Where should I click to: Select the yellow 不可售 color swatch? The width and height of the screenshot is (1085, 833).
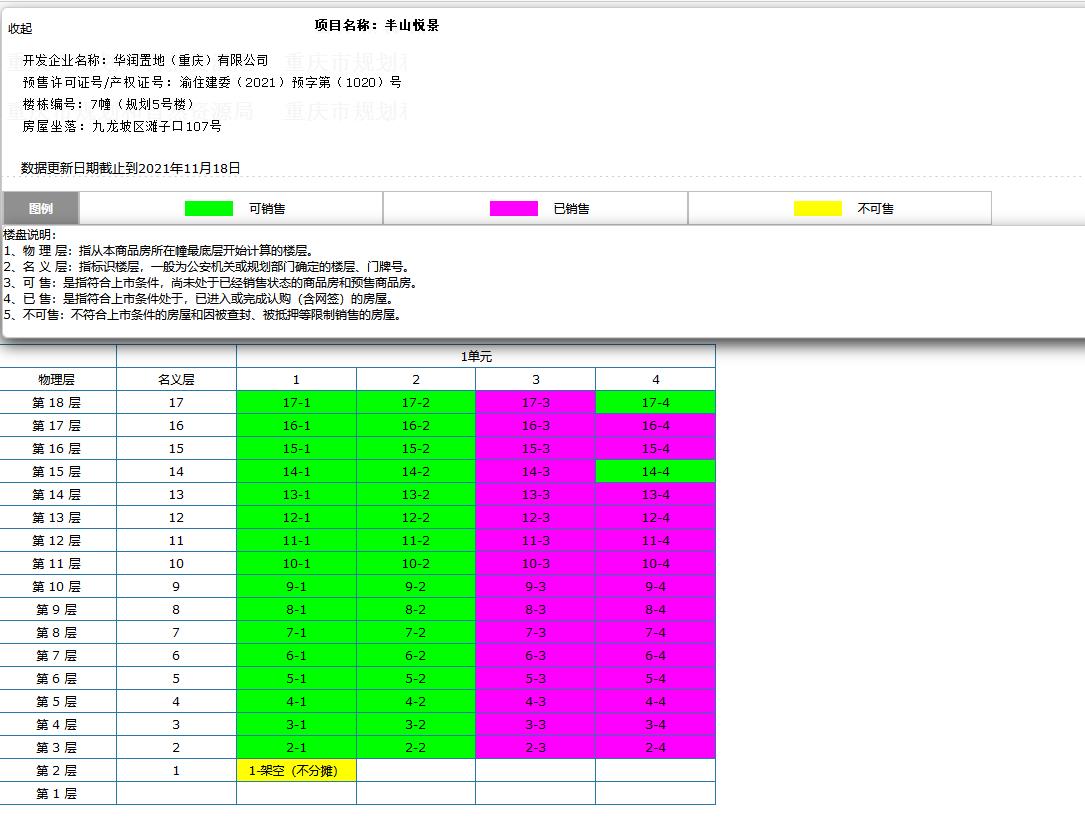tap(820, 208)
